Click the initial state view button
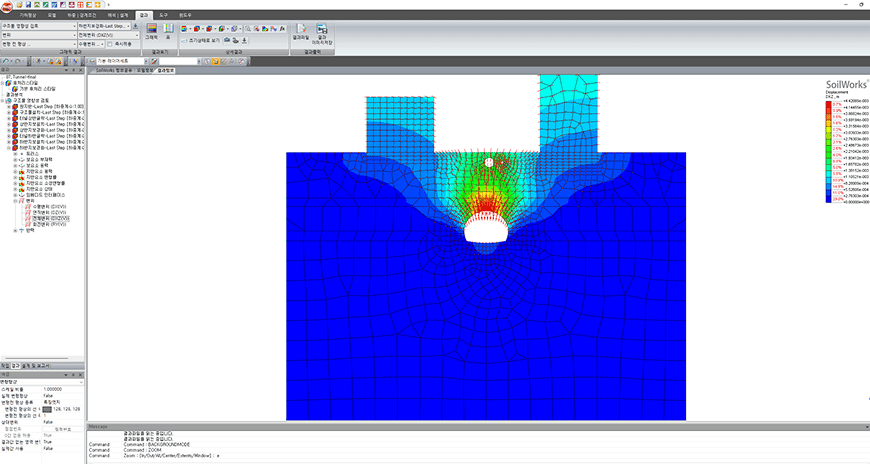Screen dimensions: 870x464 [201, 41]
